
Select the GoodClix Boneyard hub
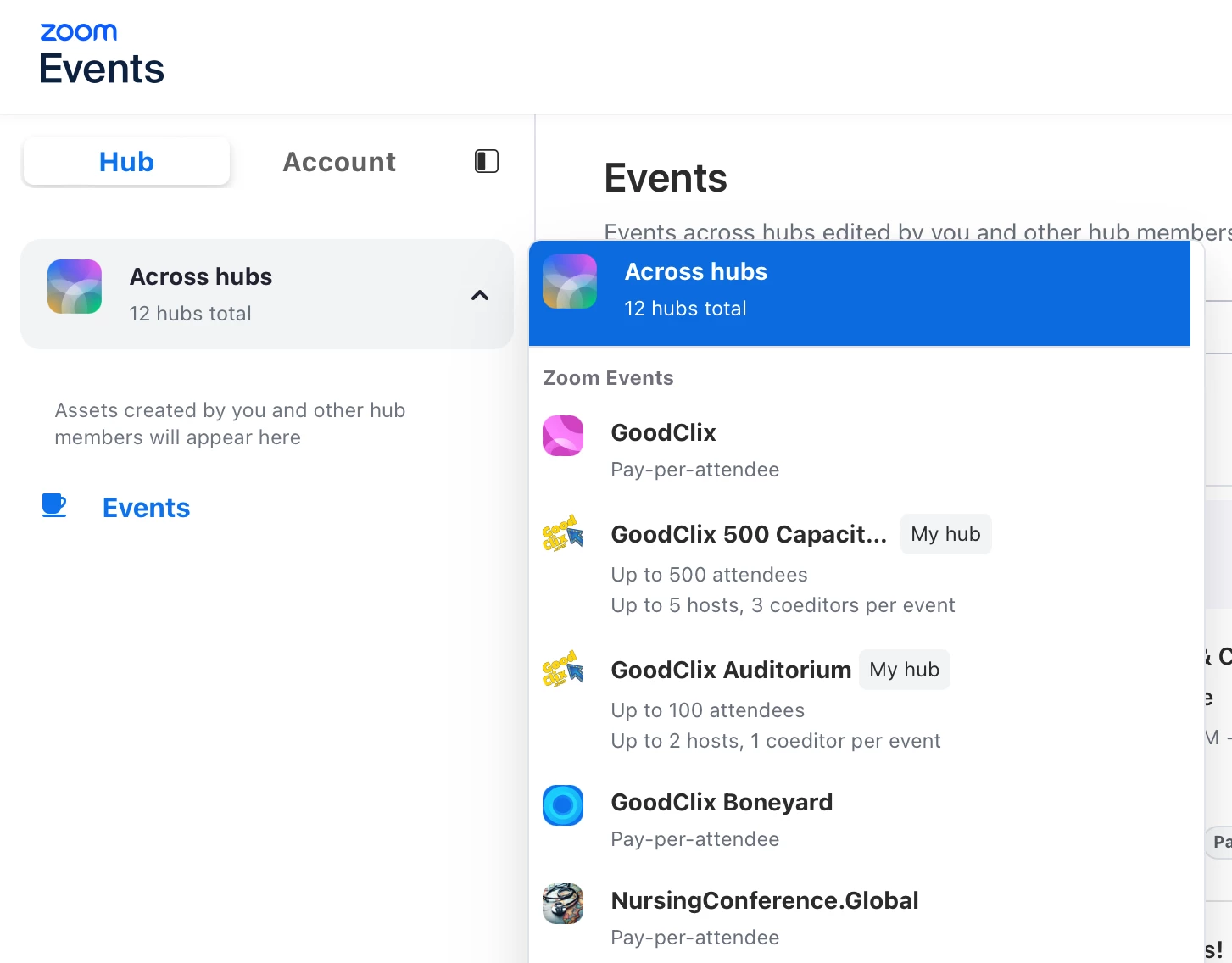coord(860,819)
